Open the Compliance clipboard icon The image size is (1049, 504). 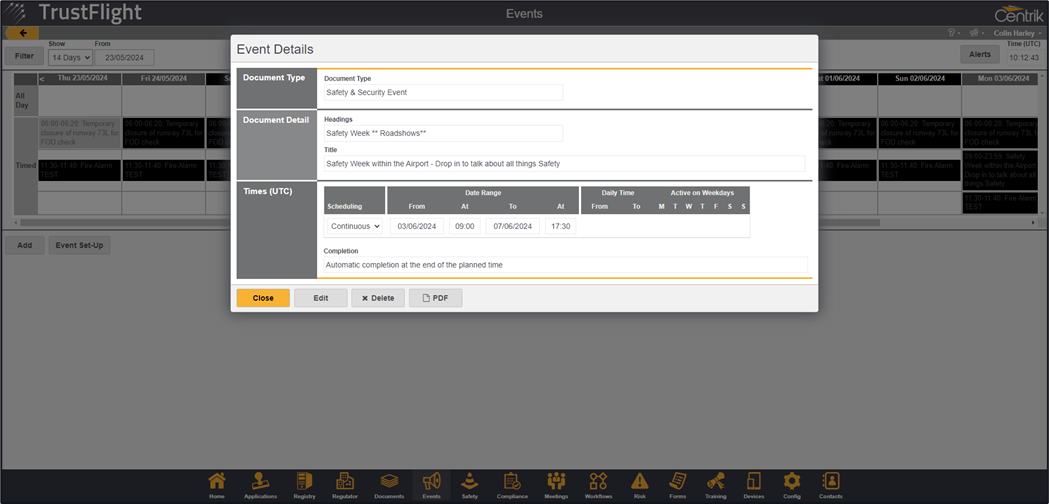[512, 484]
